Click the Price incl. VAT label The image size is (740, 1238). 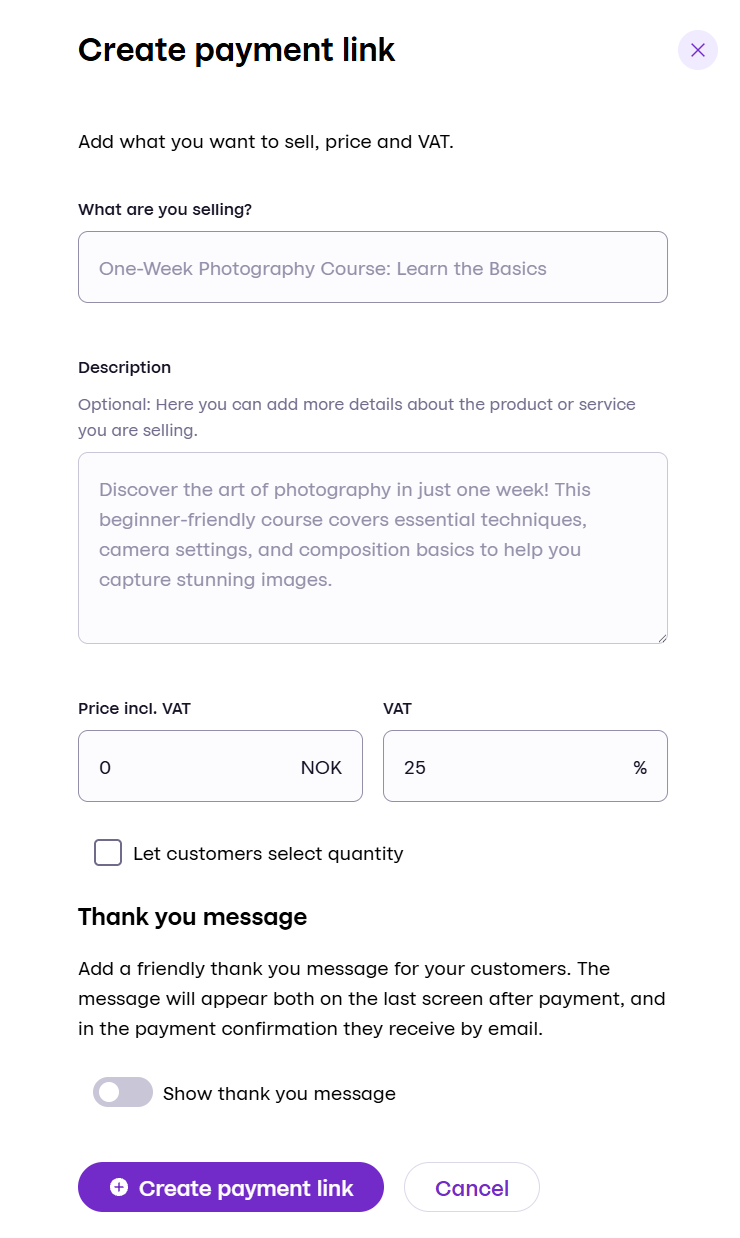point(136,708)
